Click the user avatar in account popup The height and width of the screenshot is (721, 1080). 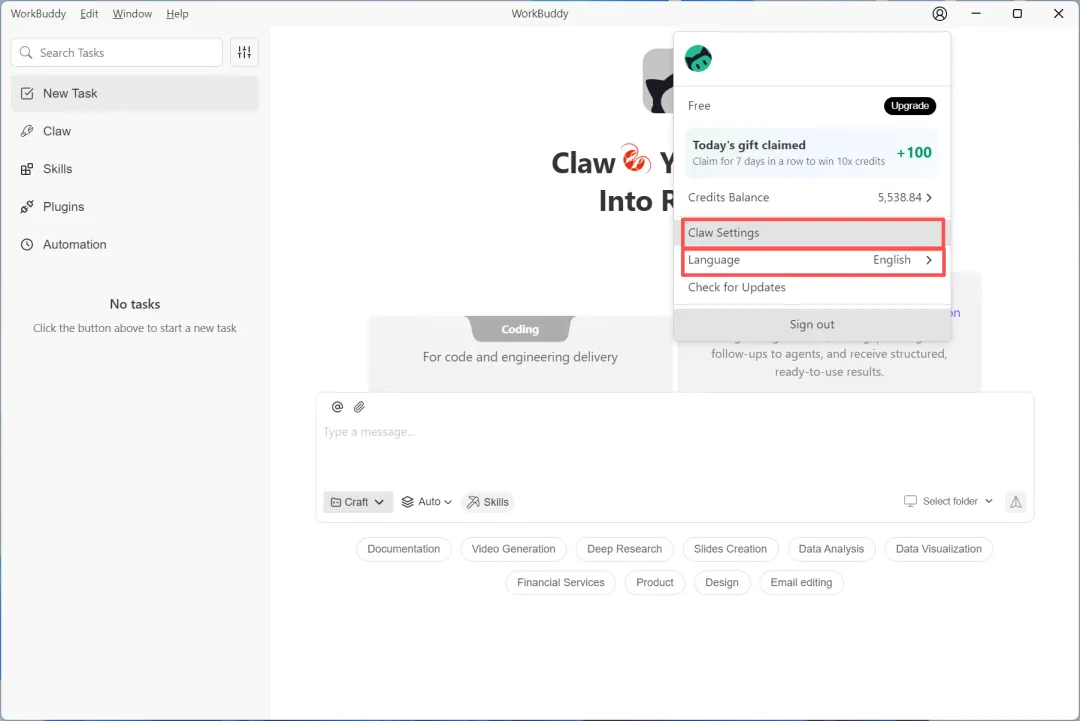coord(698,59)
